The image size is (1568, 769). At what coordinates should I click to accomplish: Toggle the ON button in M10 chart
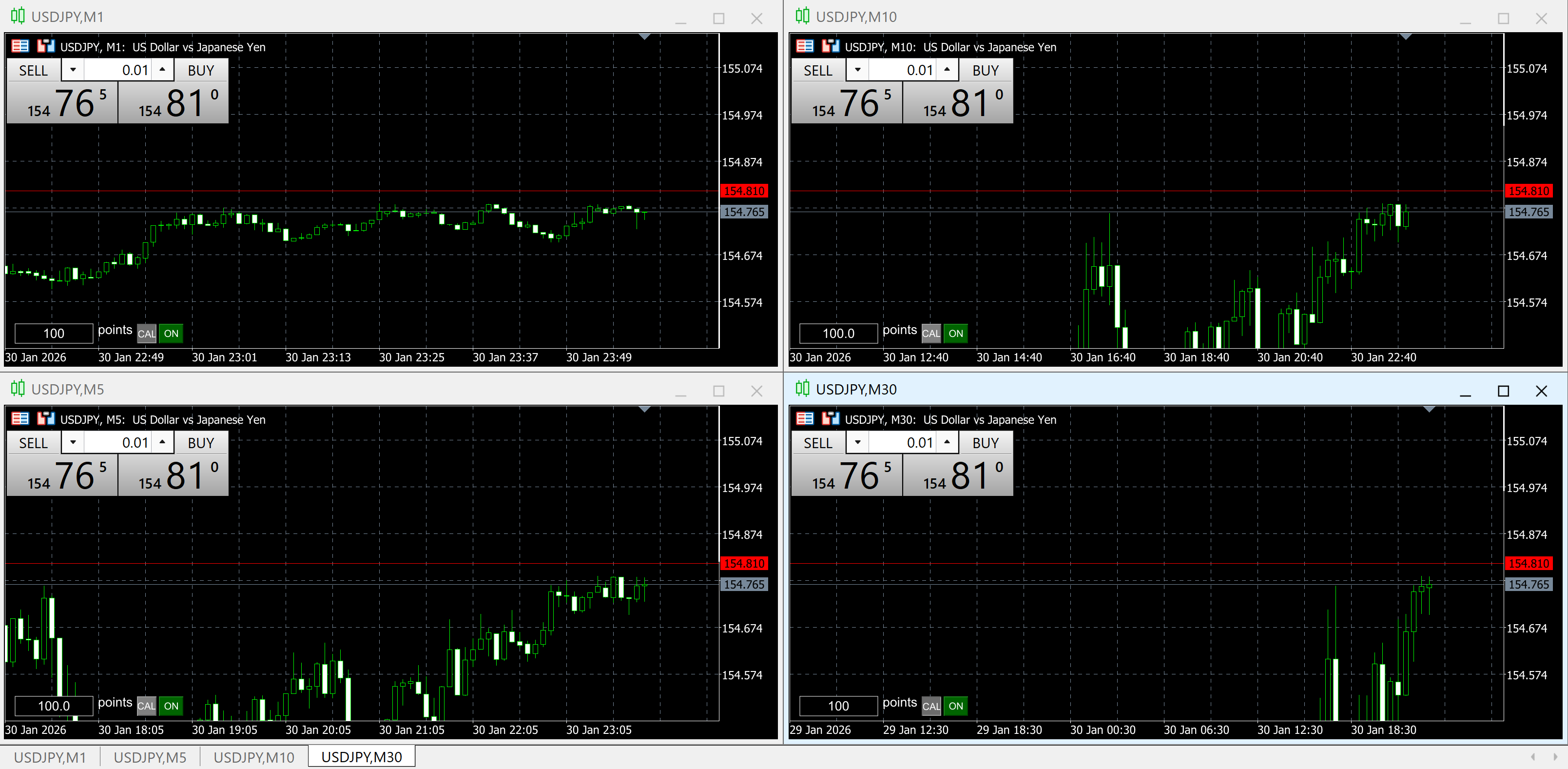pyautogui.click(x=956, y=334)
